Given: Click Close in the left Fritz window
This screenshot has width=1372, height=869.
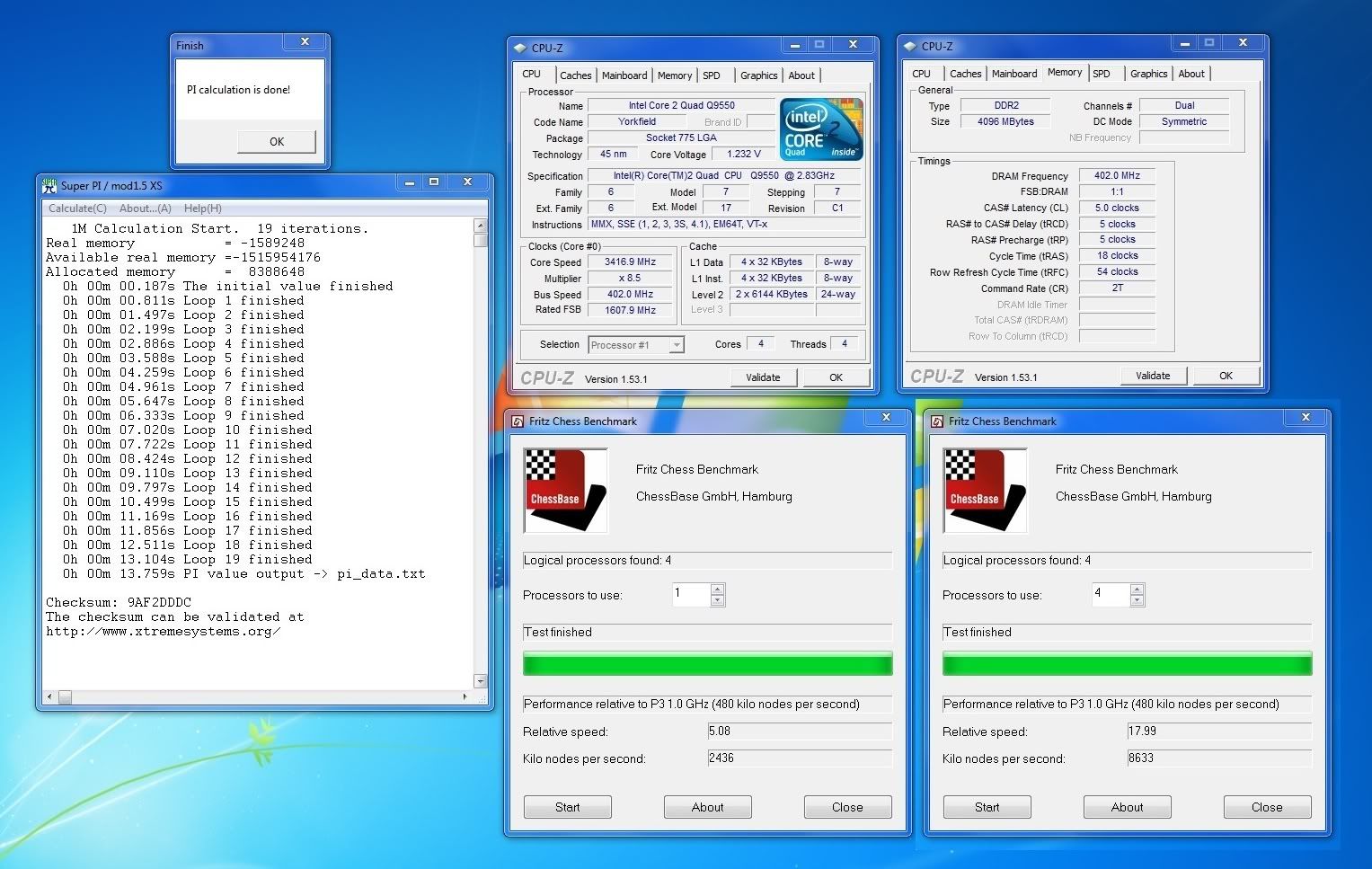Looking at the screenshot, I should click(847, 807).
